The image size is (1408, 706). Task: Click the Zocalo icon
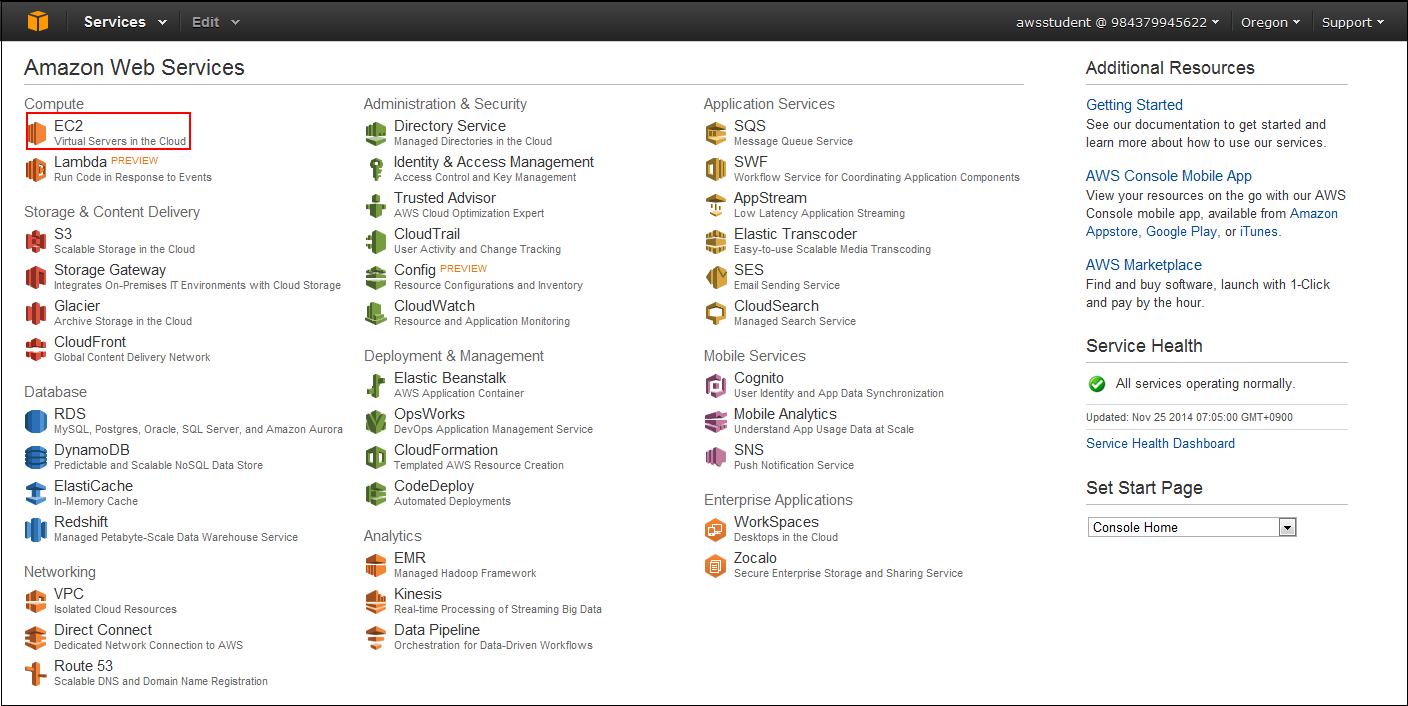pos(716,565)
